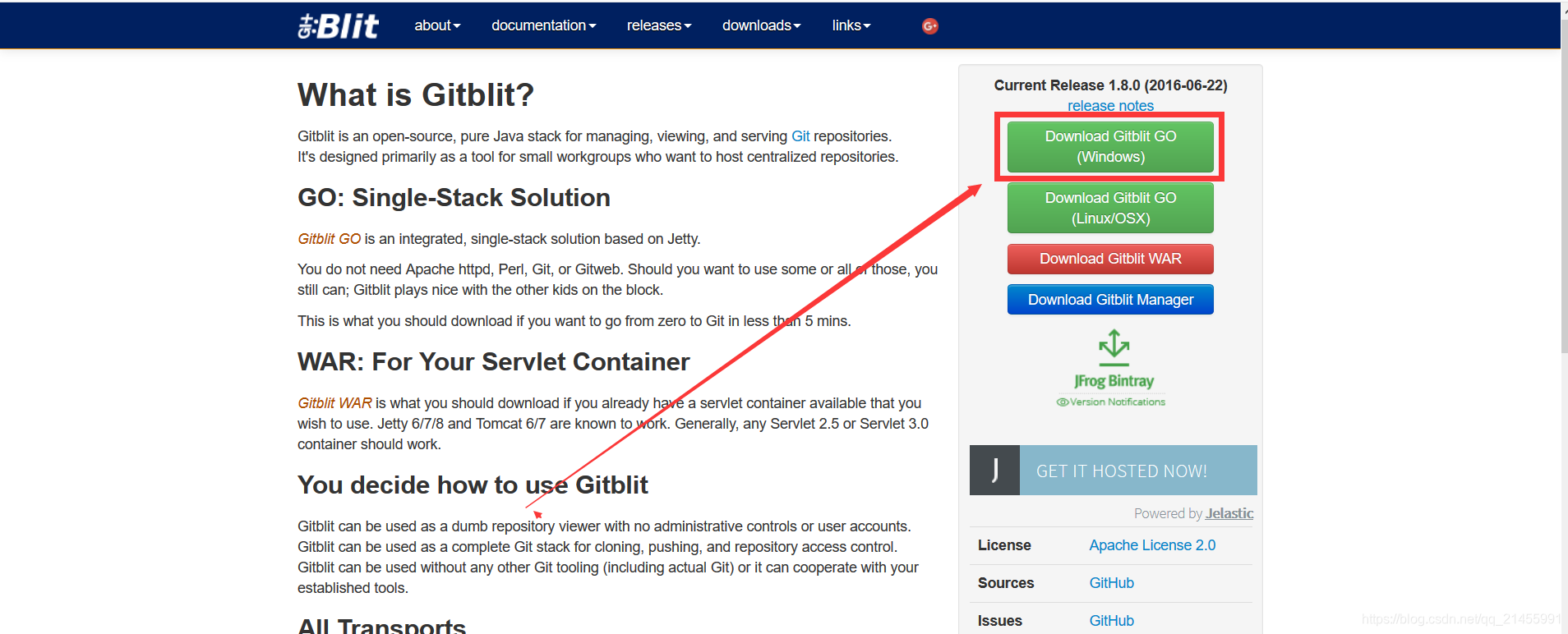The height and width of the screenshot is (634, 1568).
Task: Click Download Gitblit WAR button
Action: 1110,259
